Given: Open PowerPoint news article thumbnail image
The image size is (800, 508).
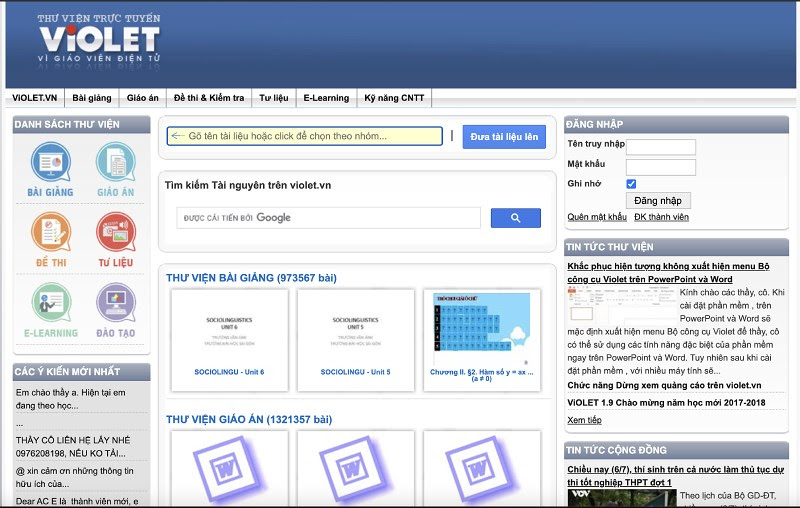Looking at the screenshot, I should coord(621,303).
